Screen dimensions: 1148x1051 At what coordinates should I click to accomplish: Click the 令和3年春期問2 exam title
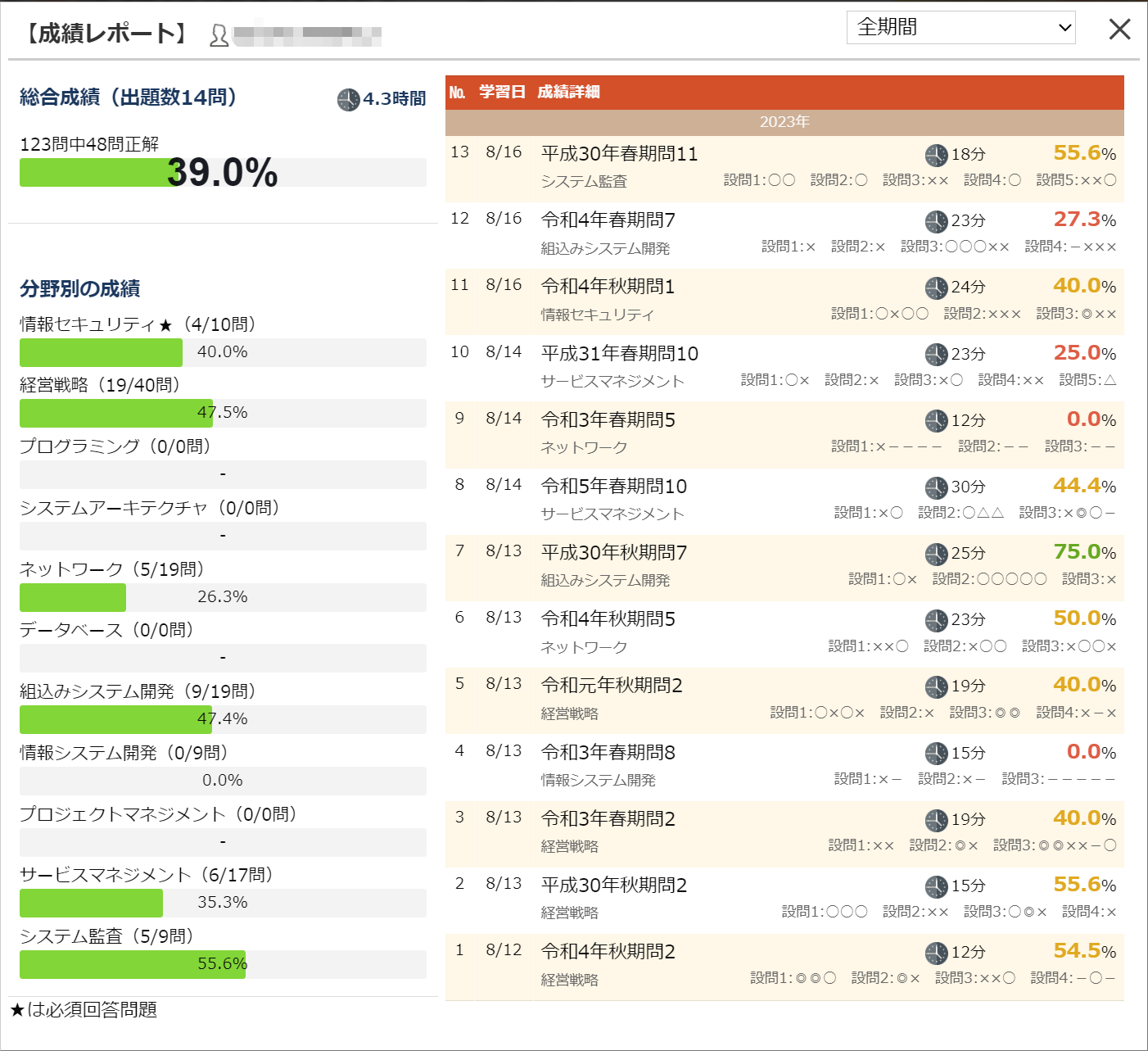pyautogui.click(x=608, y=819)
